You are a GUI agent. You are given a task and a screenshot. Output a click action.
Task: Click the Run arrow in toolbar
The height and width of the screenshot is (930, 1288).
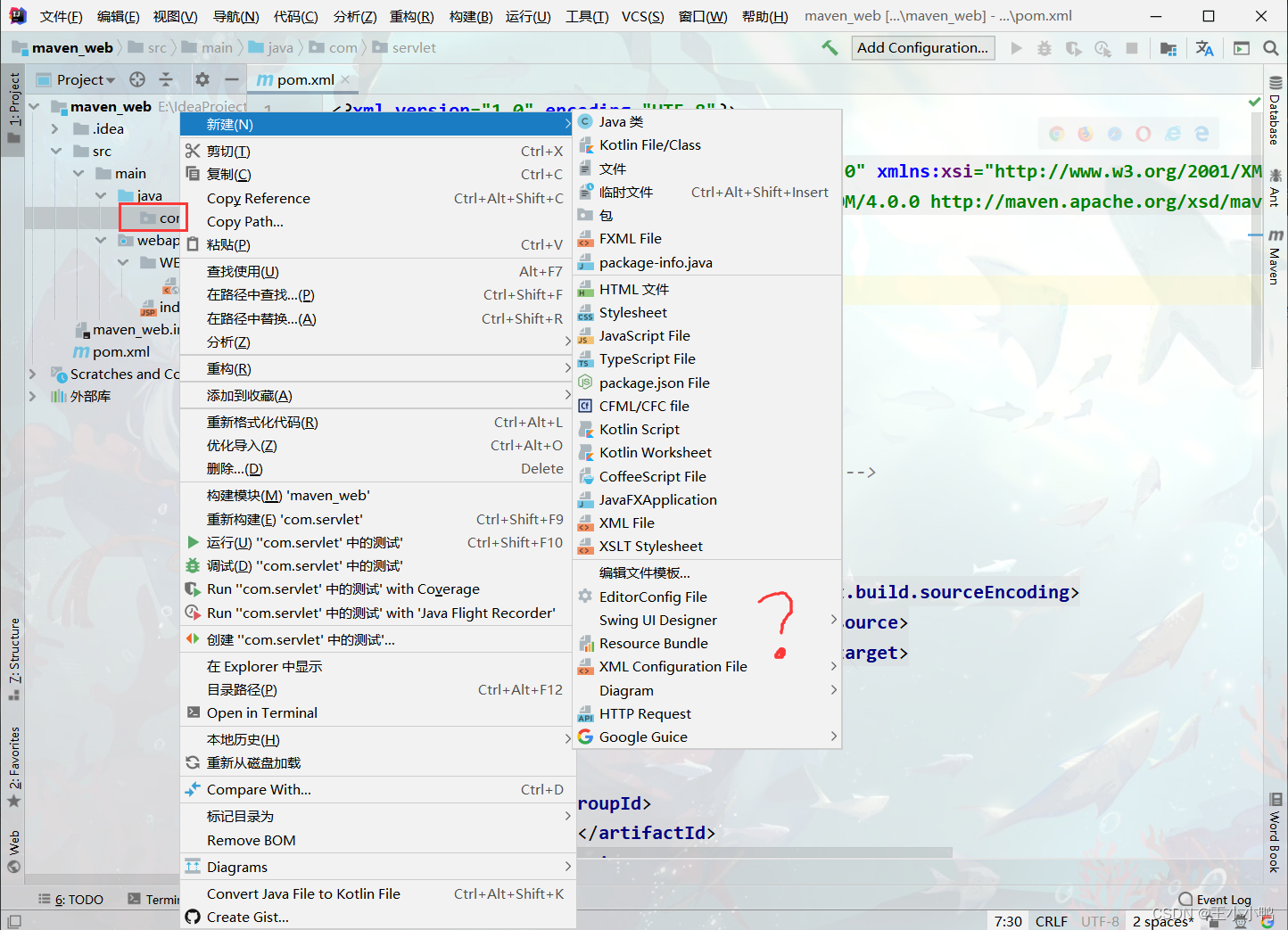(x=1016, y=48)
